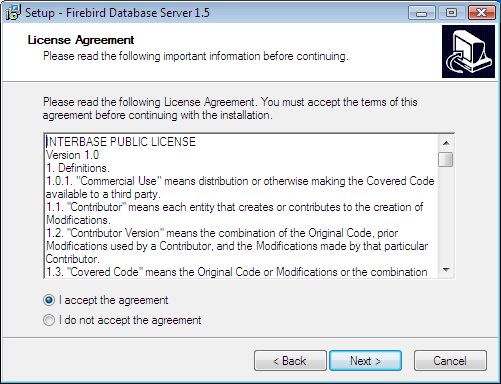This screenshot has height=384, width=501.
Task: Click the 'INTERBASE PUBLIC LICENSE' line in the text
Action: click(121, 142)
